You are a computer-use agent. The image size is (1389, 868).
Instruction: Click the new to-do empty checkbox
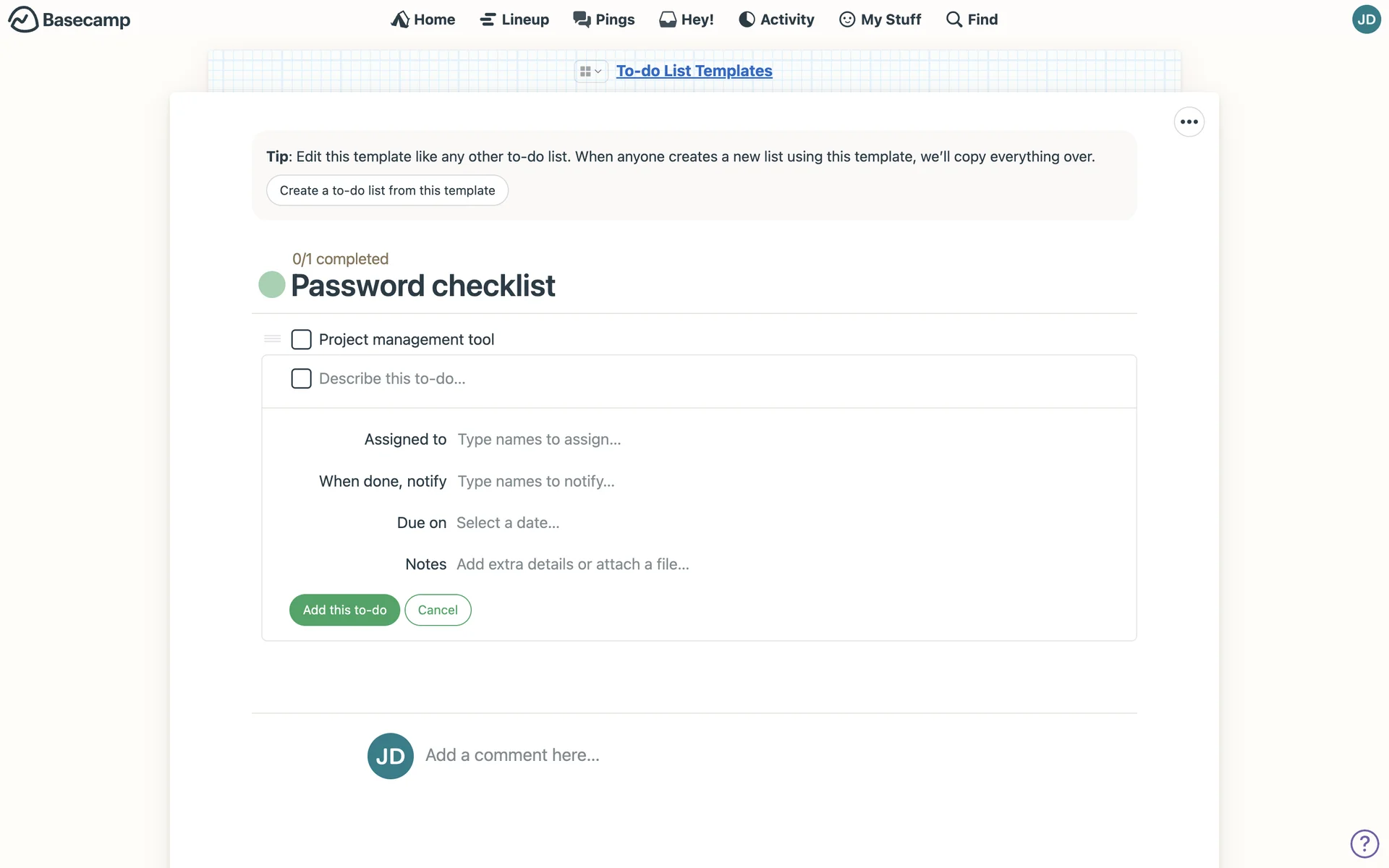click(x=301, y=378)
